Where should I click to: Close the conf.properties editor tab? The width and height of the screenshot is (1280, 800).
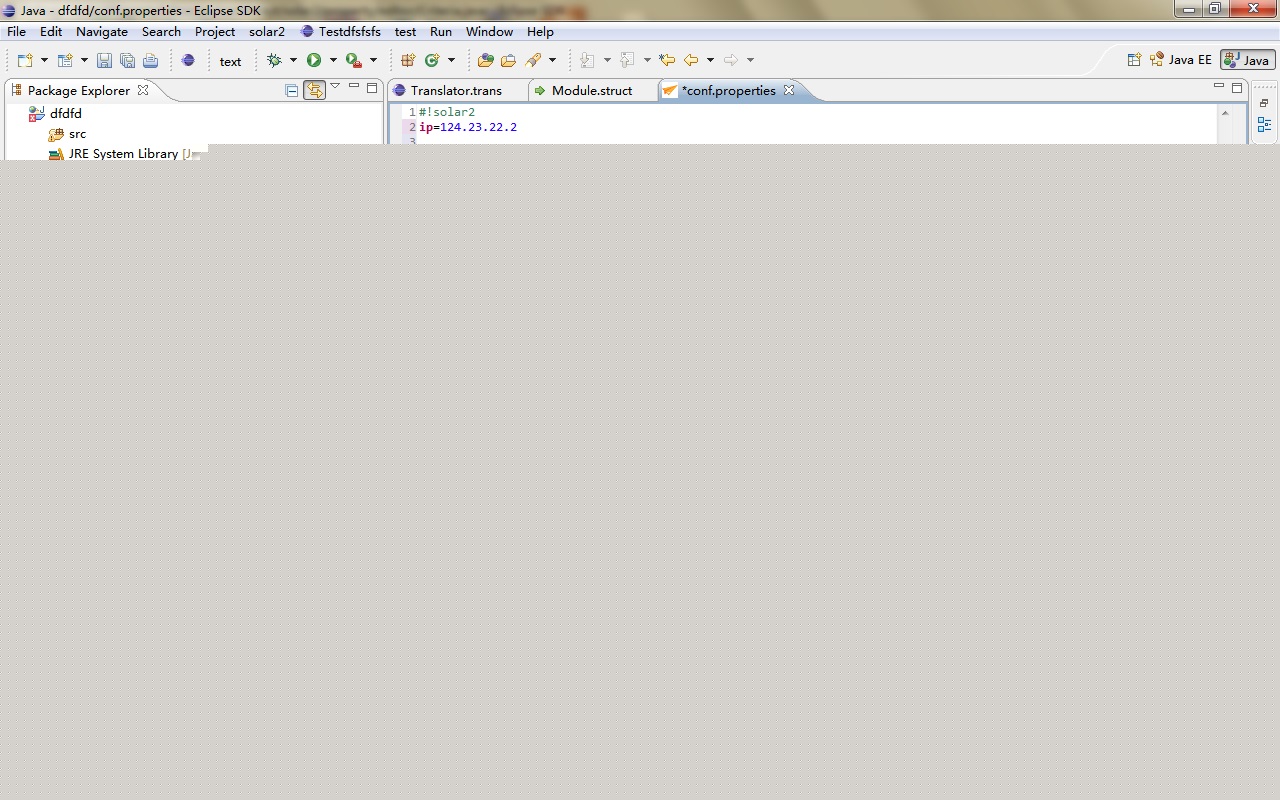tap(789, 90)
